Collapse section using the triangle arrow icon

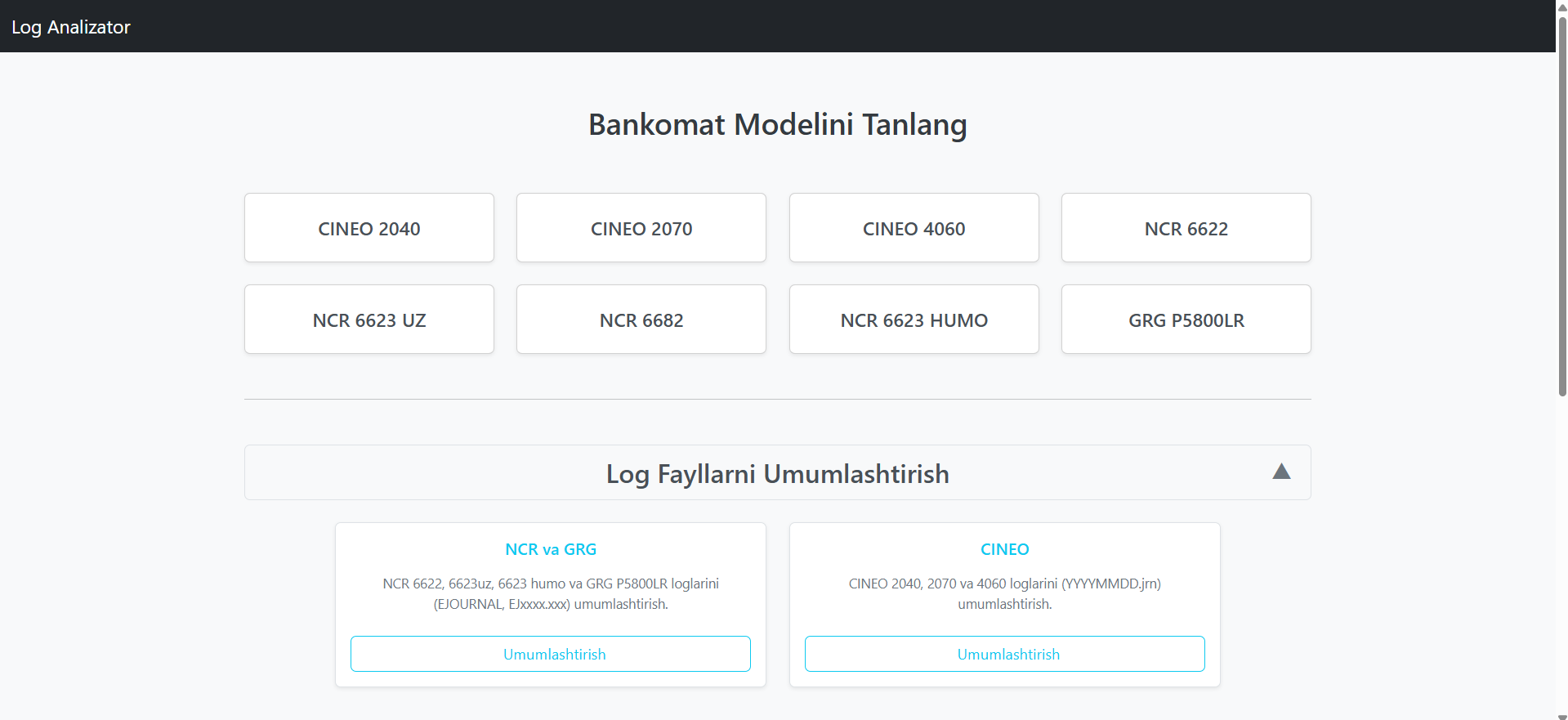click(1281, 472)
